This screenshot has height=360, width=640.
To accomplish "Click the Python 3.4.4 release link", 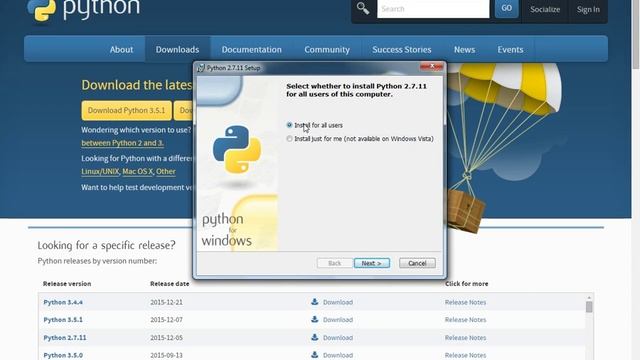I will 63,302.
